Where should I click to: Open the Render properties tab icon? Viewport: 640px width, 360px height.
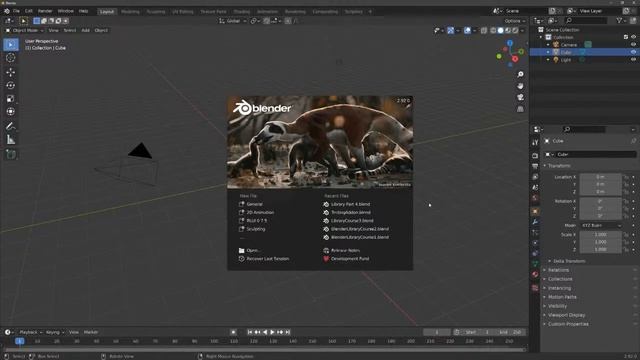coord(535,156)
